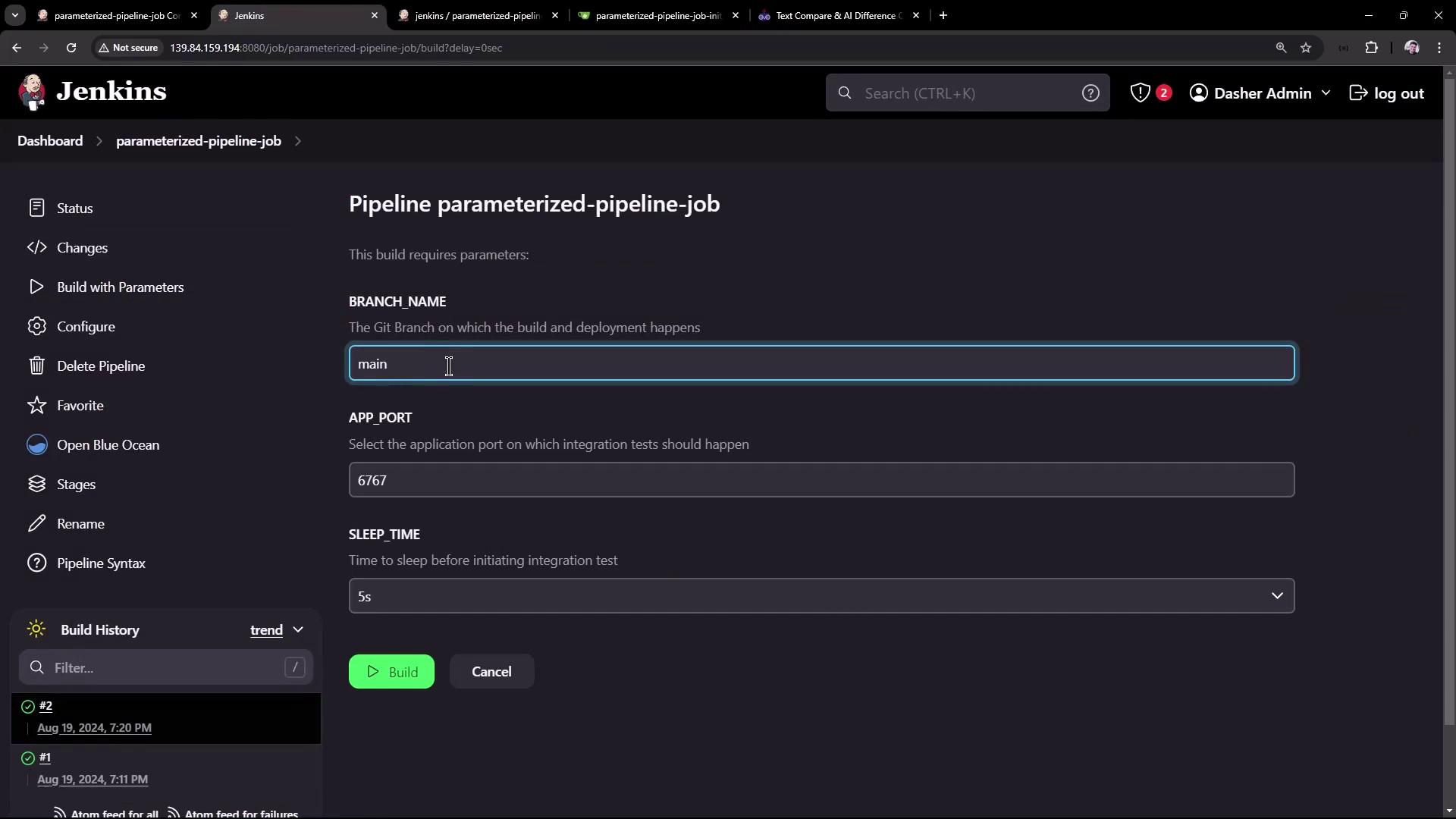This screenshot has width=1456, height=819.
Task: Click the Cancel button
Action: (491, 672)
